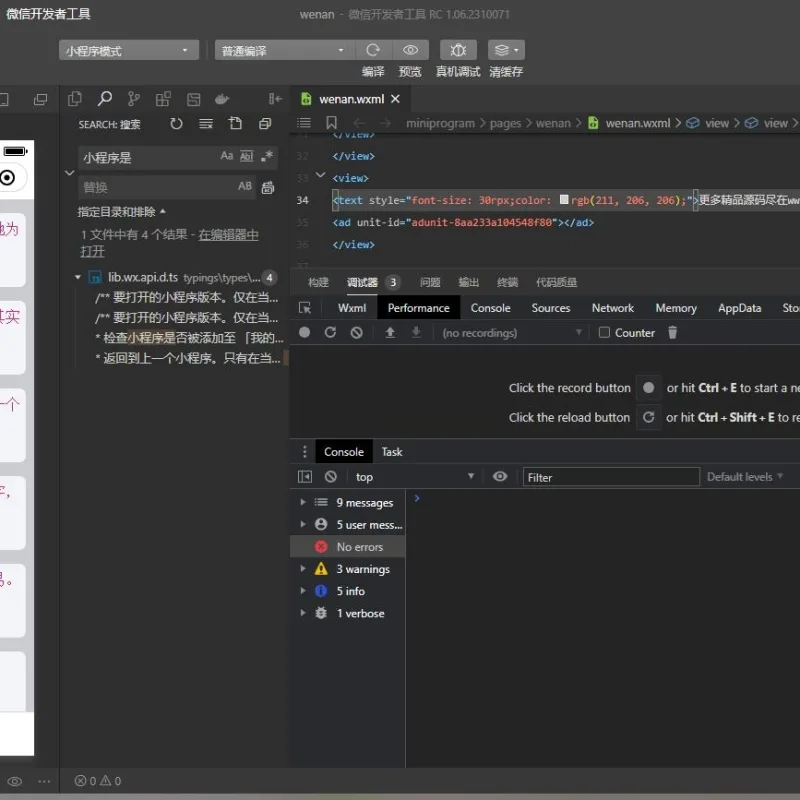Screen dimensions: 800x800
Task: Refresh the search results
Action: point(176,123)
